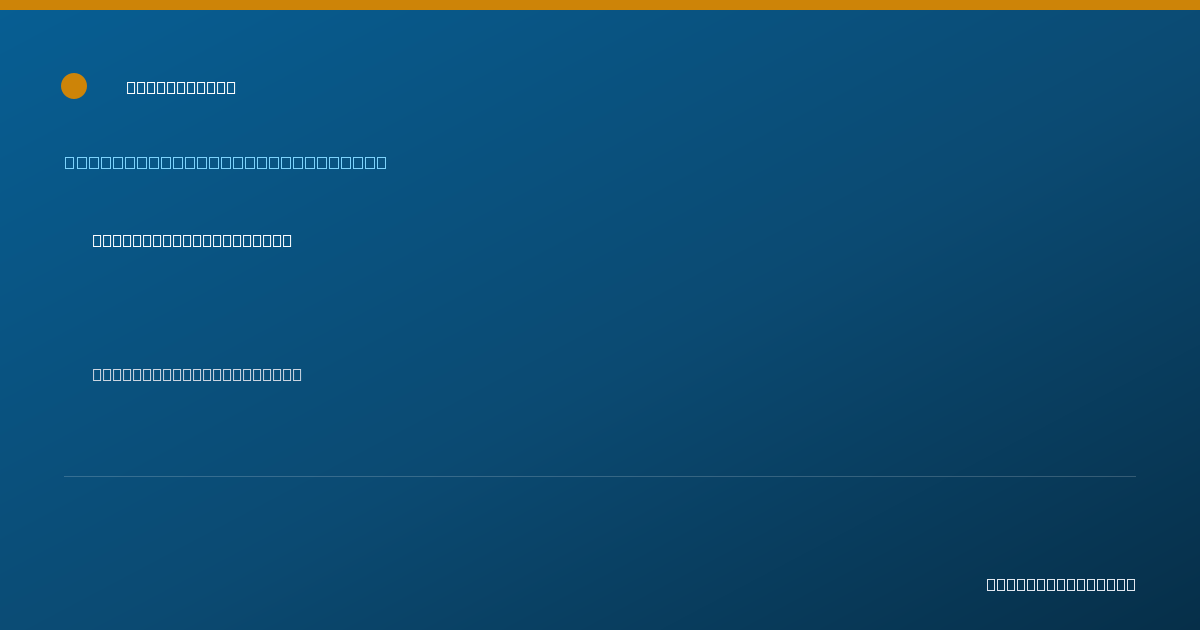The width and height of the screenshot is (1200, 630).
Task: Select the header title text beside orange circle
Action: pos(181,87)
